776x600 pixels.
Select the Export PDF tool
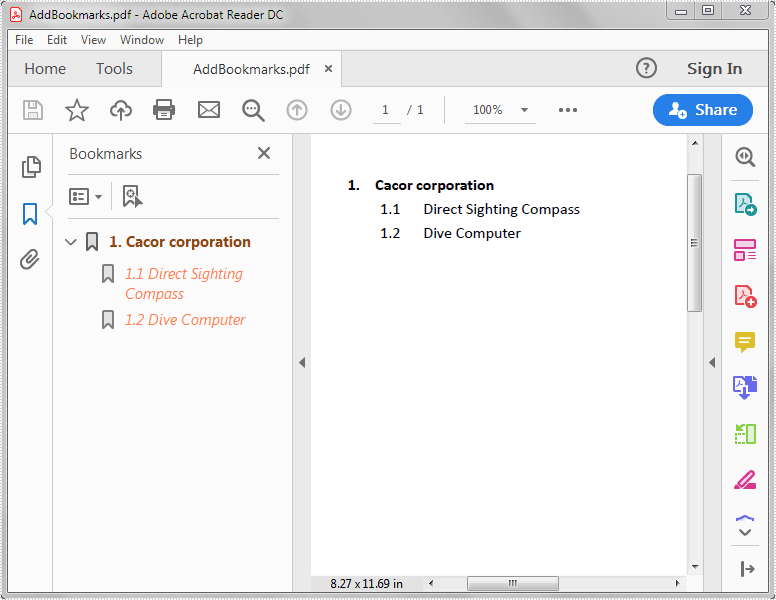[x=745, y=204]
